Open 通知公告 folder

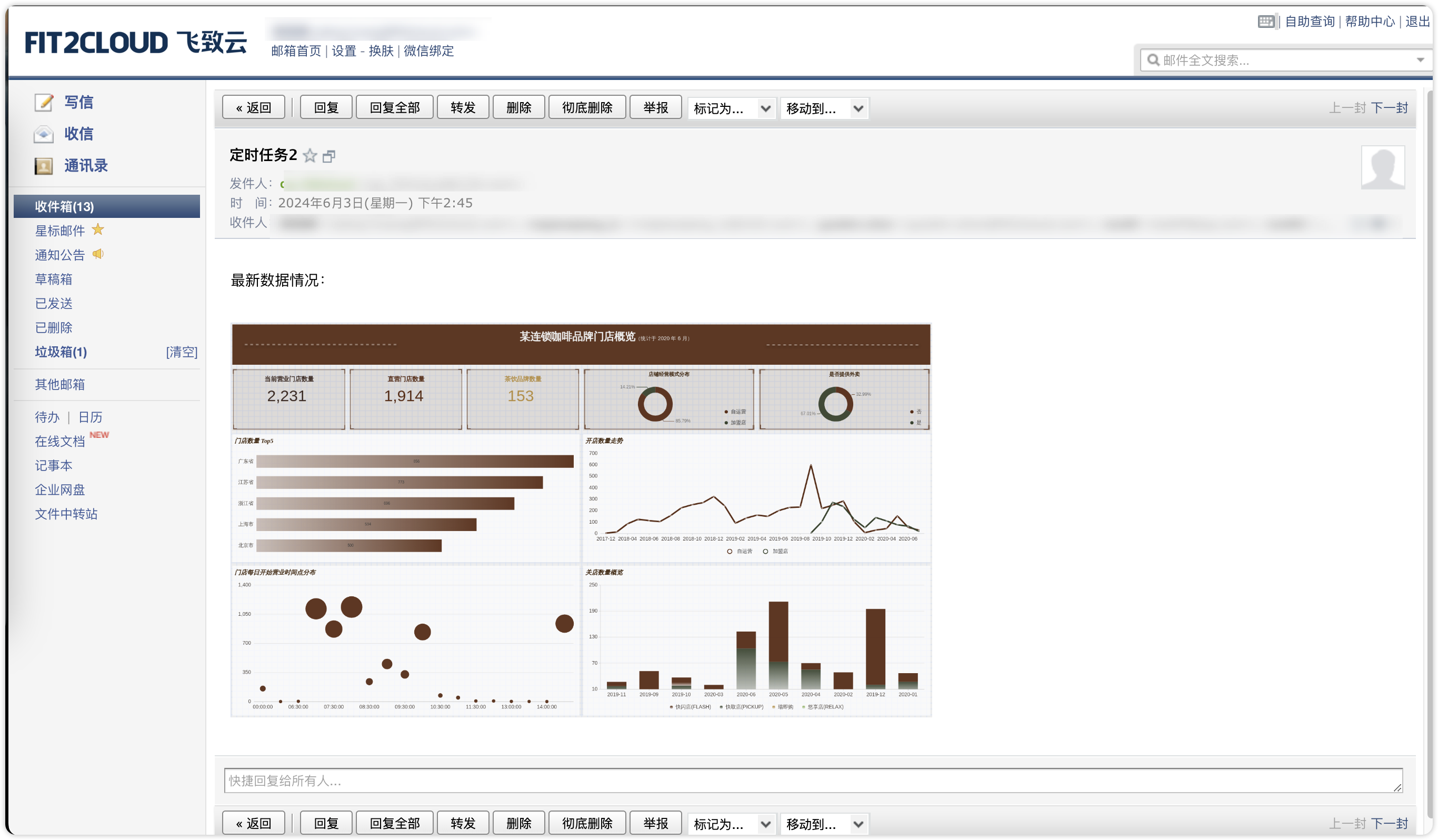tap(60, 255)
